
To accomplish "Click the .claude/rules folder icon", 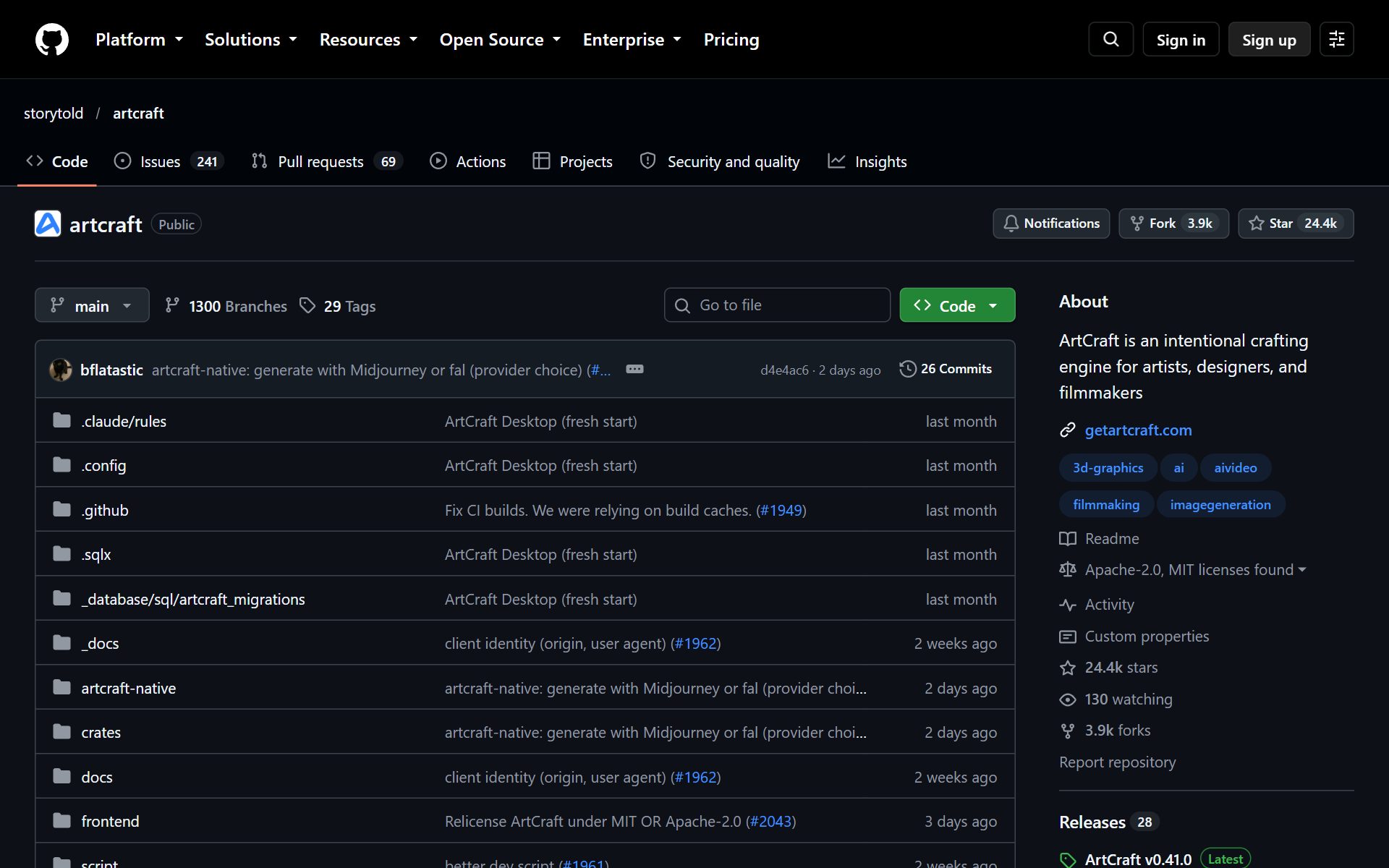I will coord(62,420).
